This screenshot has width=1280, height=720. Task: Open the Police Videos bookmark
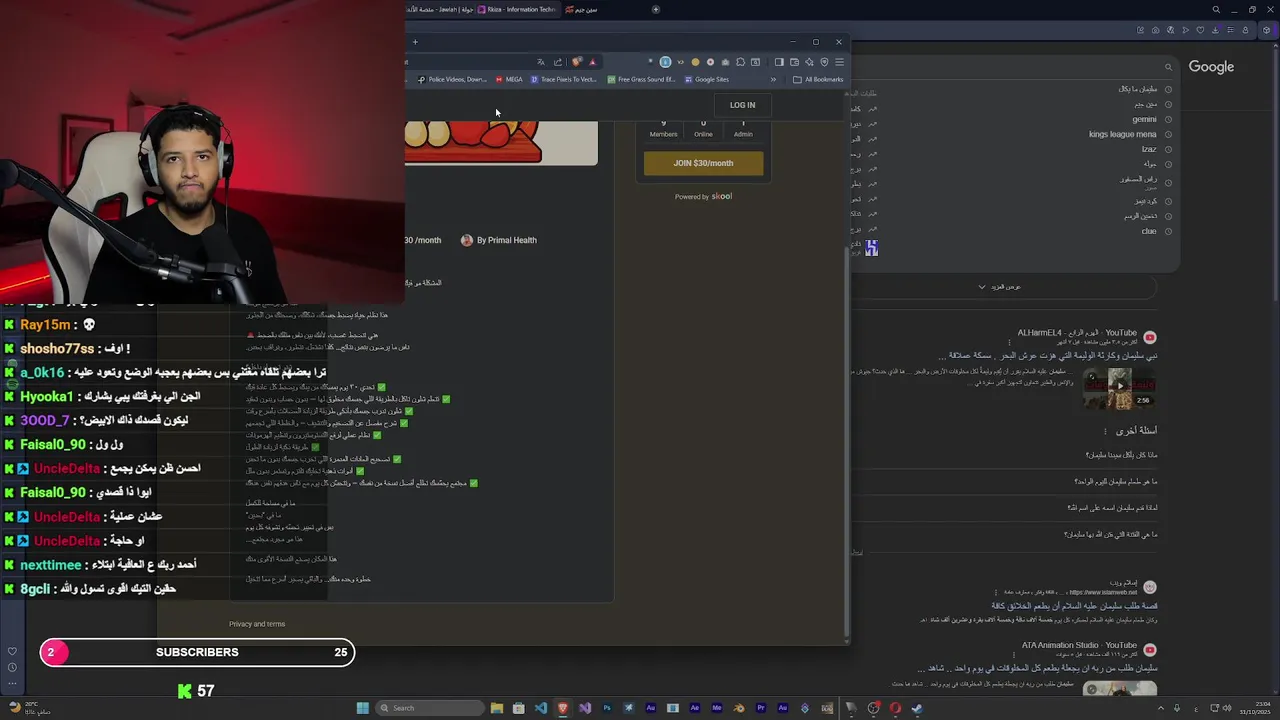451,79
